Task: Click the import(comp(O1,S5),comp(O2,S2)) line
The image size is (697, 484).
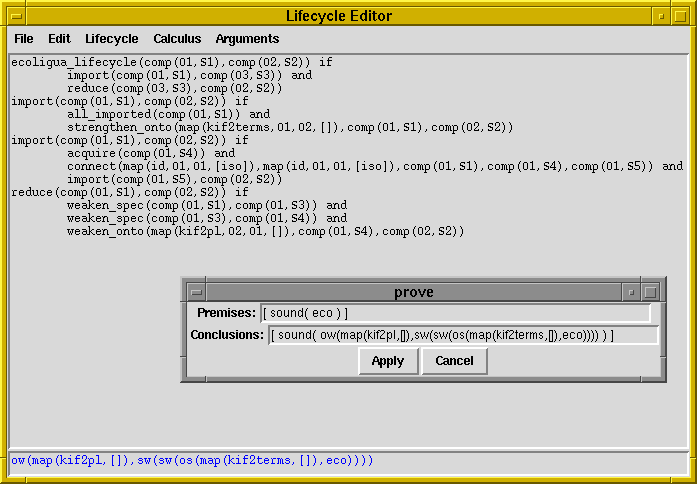Action: pyautogui.click(x=175, y=180)
